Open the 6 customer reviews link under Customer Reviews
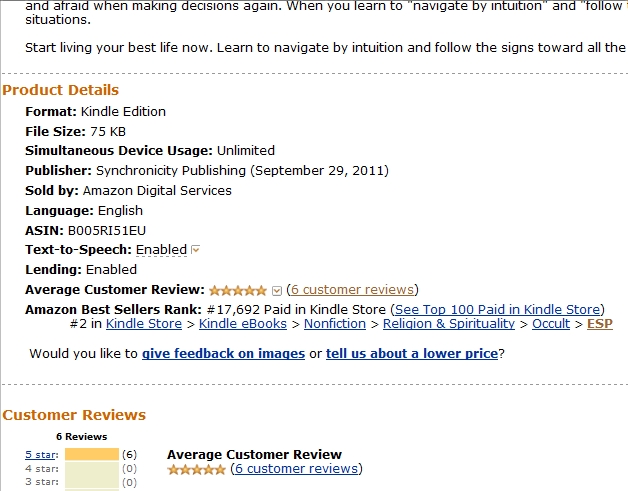Screen dimensions: 628x491 tap(296, 469)
